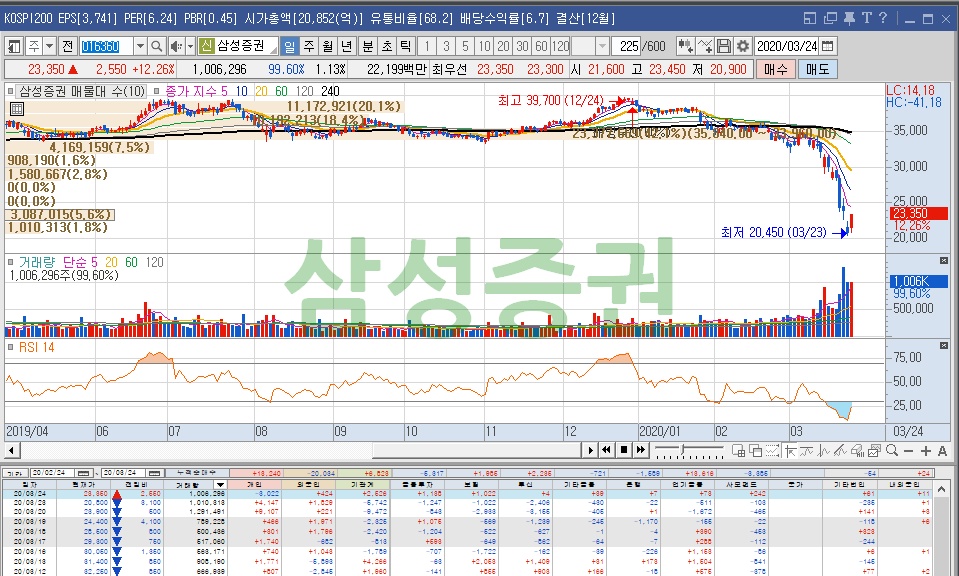
Task: Select the 분 minute period toggle
Action: 368,46
